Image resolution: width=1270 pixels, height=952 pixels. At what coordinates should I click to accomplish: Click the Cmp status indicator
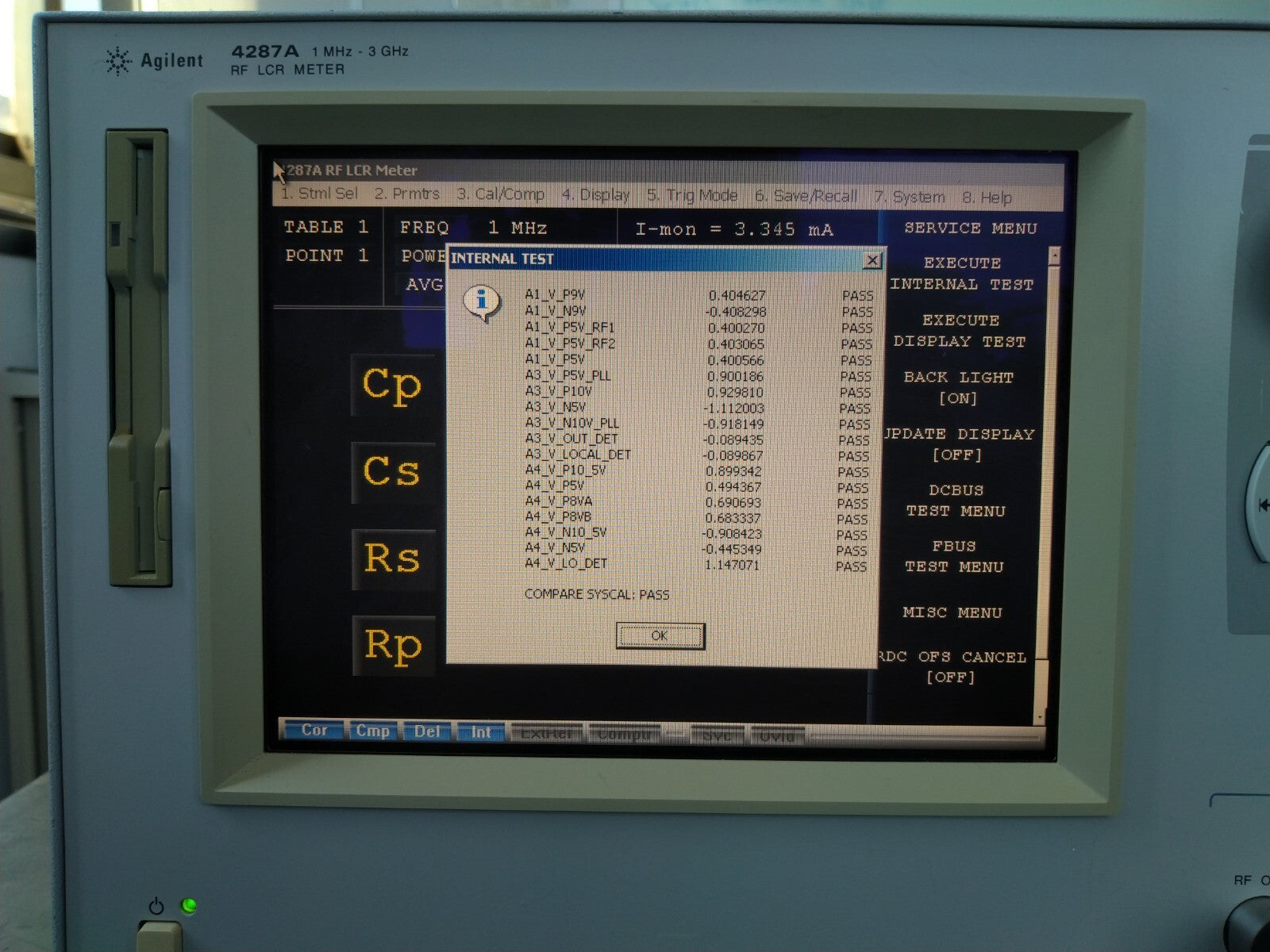pos(372,731)
